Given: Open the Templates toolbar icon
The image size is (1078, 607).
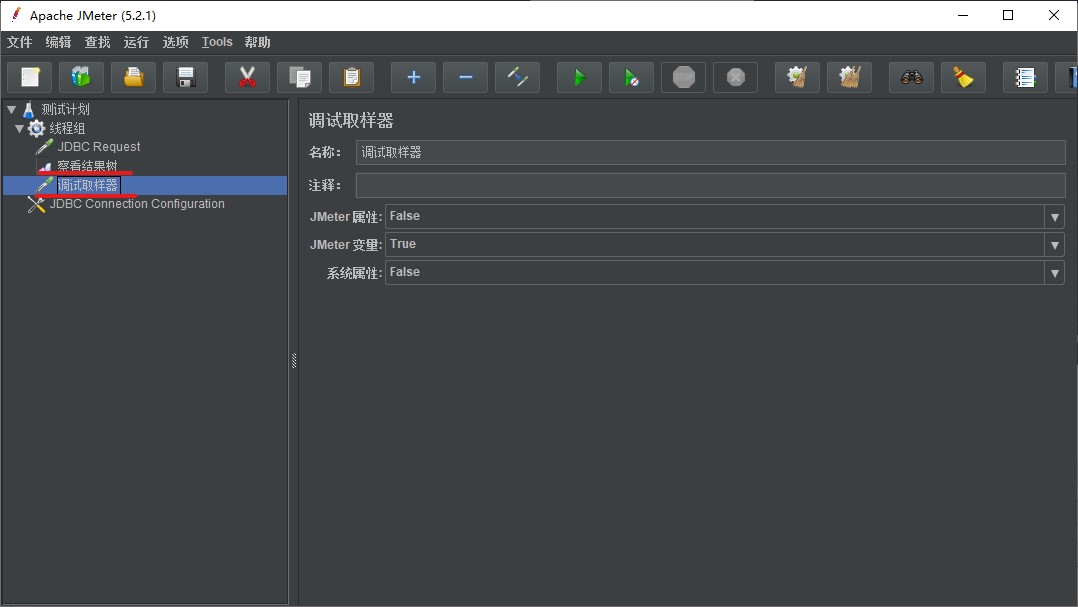Looking at the screenshot, I should (81, 77).
